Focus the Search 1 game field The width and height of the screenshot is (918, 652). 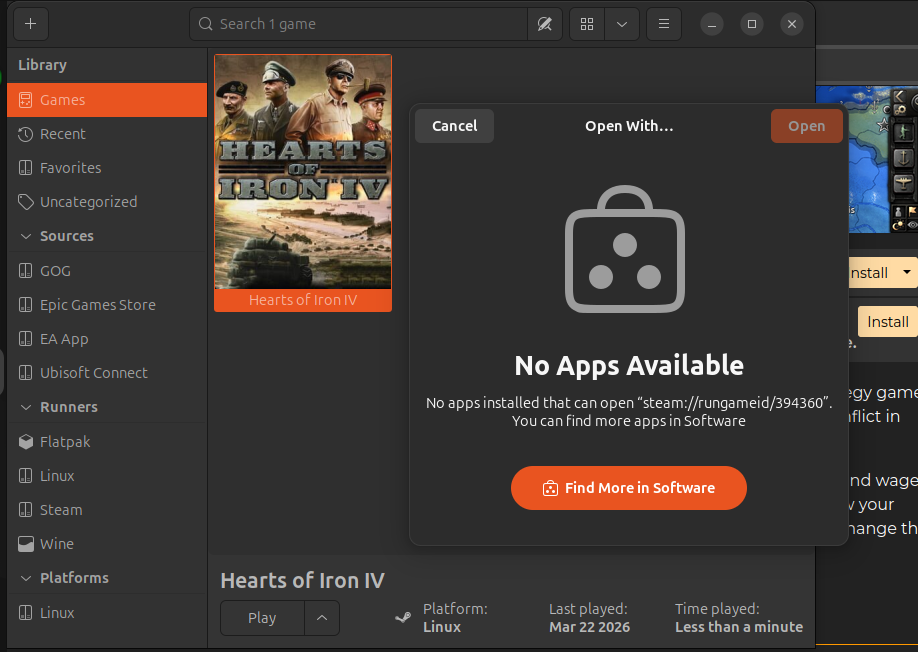tap(358, 24)
